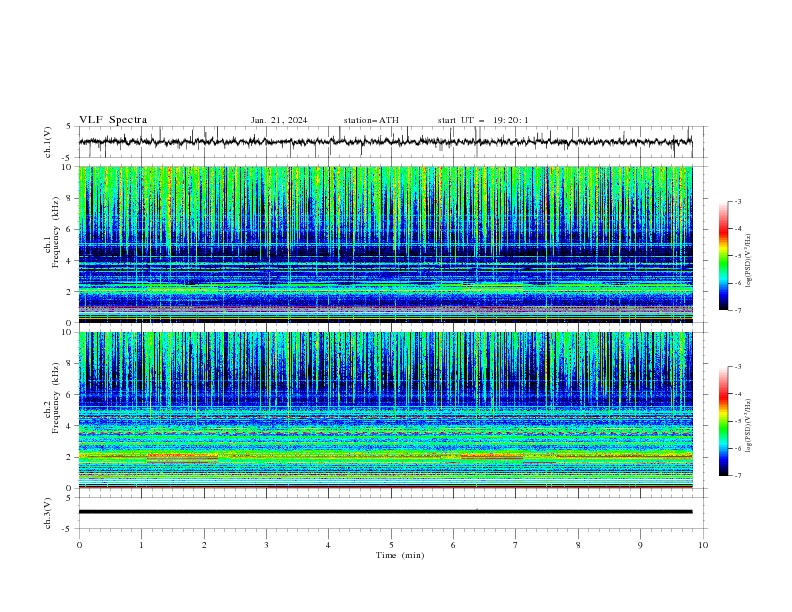The width and height of the screenshot is (792, 612).
Task: Click the "ch.1(V)" waveform axis label
Action: 48,142
